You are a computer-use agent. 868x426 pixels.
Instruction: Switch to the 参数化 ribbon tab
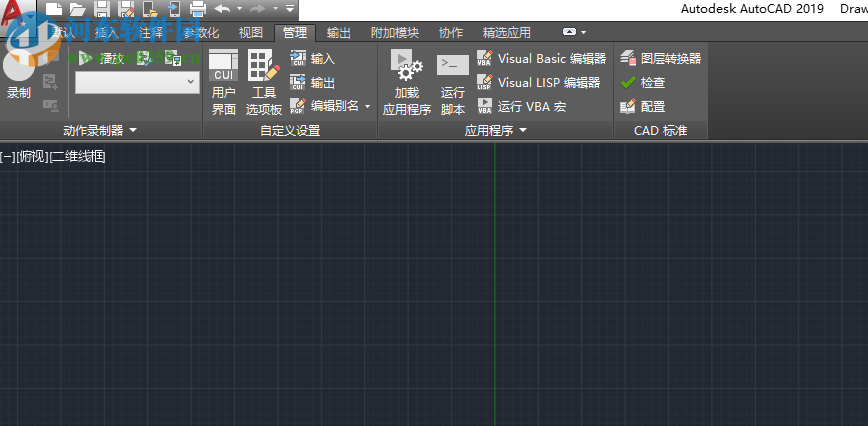pyautogui.click(x=202, y=33)
